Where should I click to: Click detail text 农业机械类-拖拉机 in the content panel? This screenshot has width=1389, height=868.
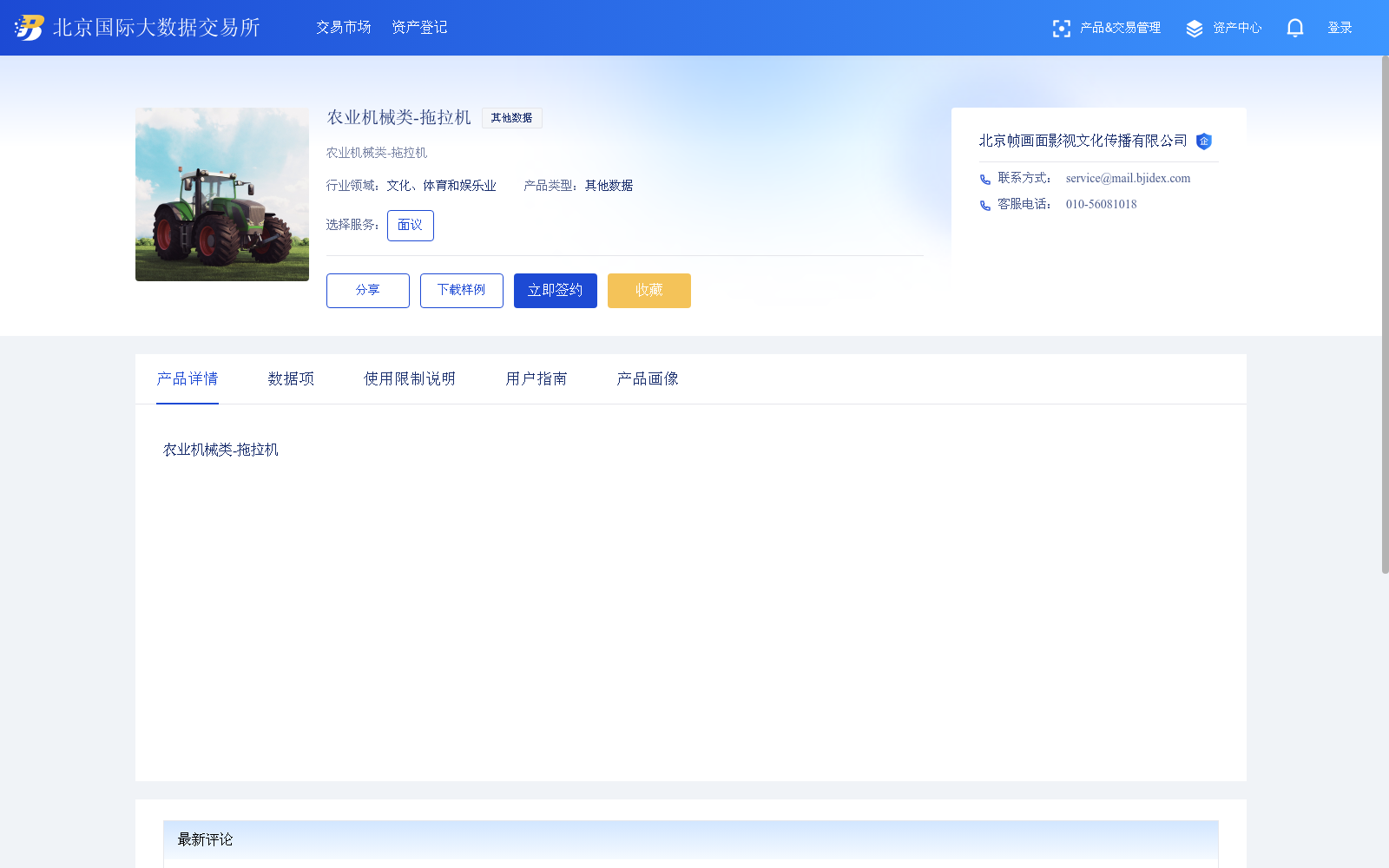[x=221, y=450]
